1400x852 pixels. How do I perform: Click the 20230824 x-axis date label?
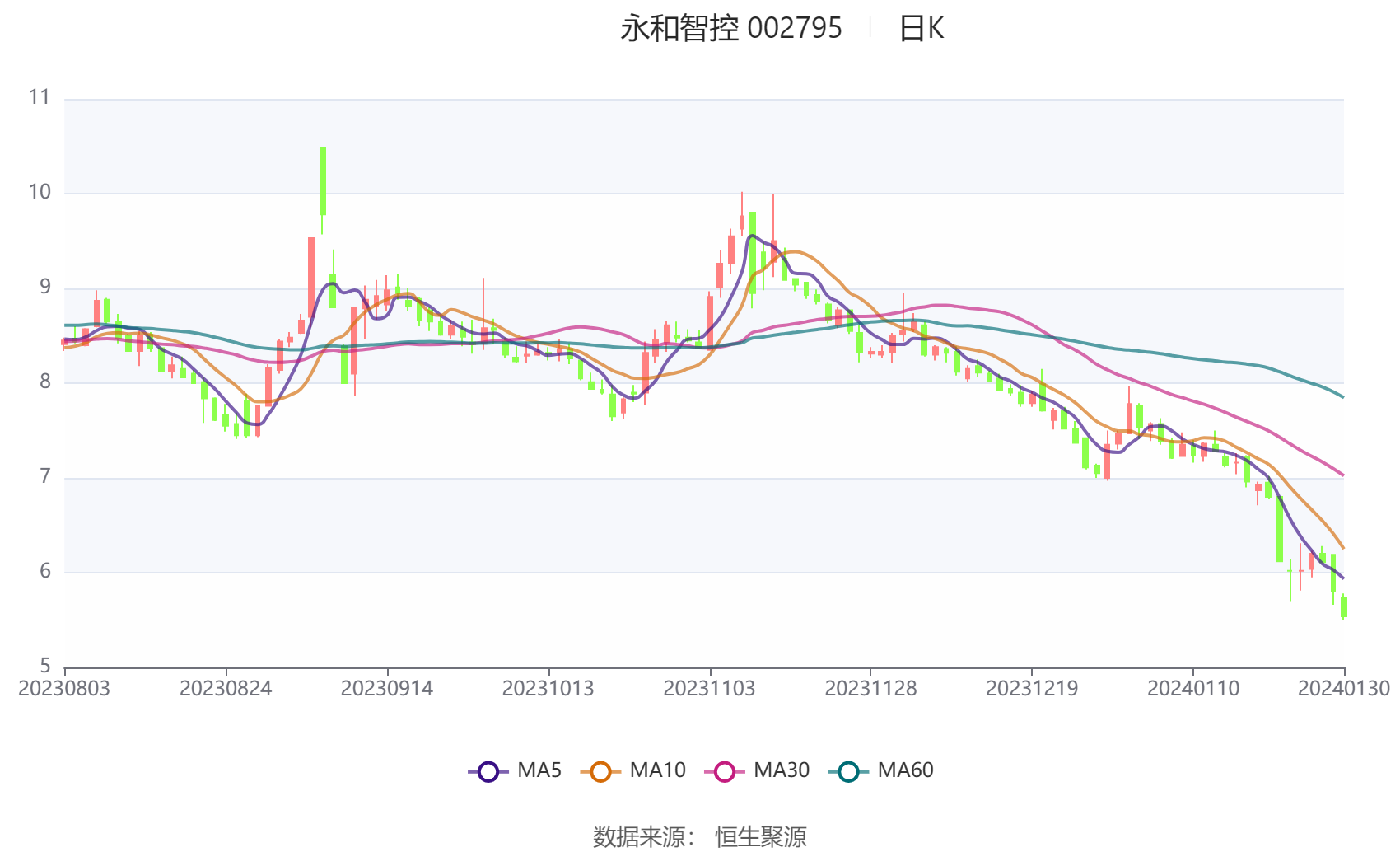[x=226, y=689]
